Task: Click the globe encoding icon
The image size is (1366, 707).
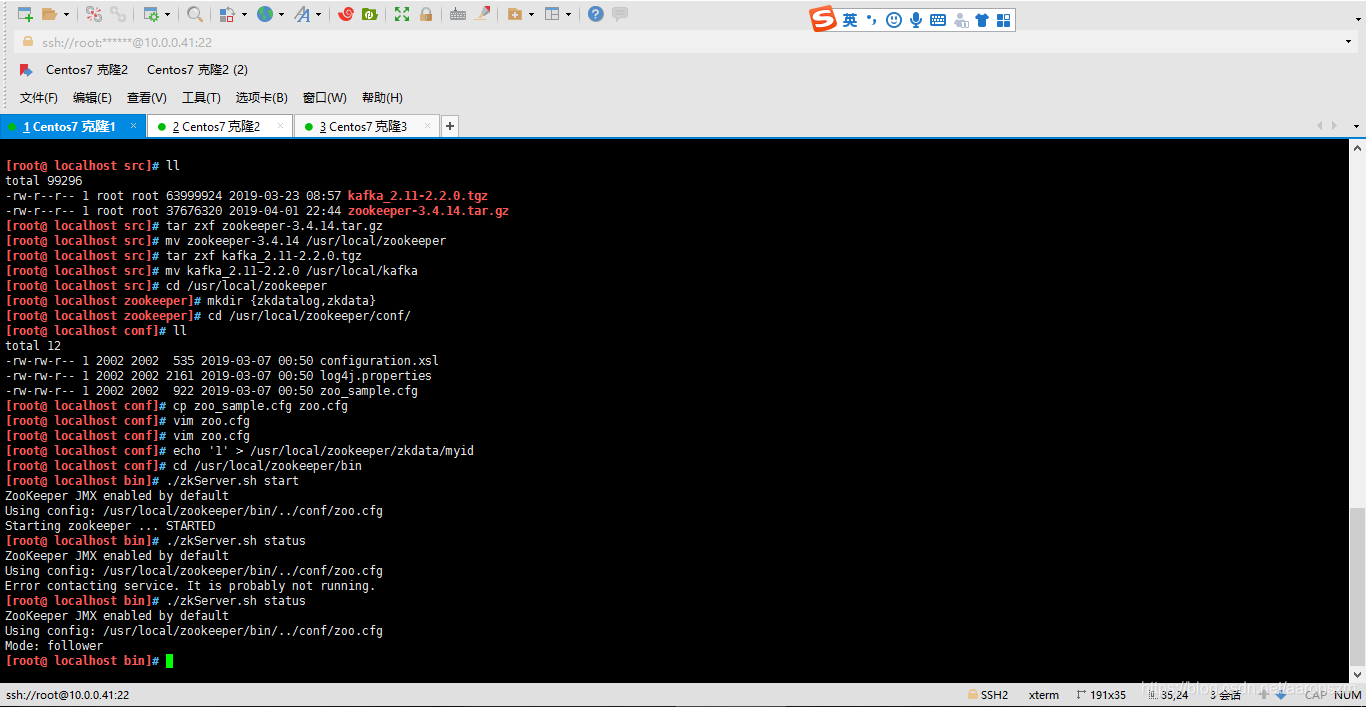Action: pyautogui.click(x=265, y=14)
